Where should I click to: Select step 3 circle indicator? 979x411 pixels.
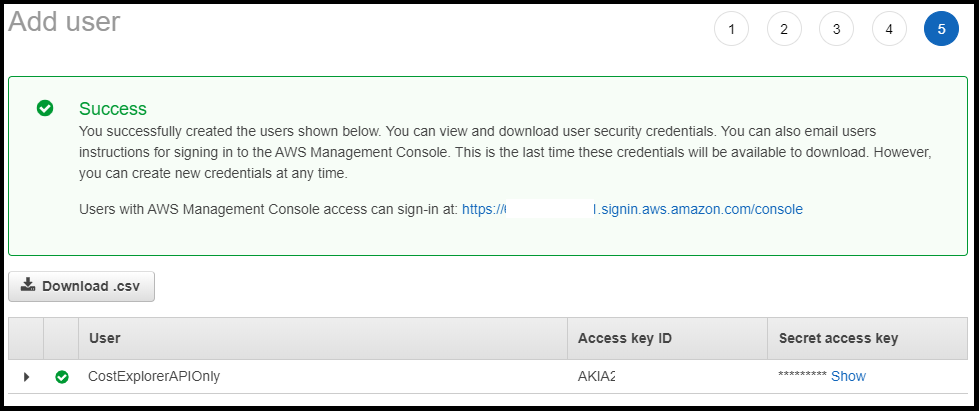coord(836,29)
